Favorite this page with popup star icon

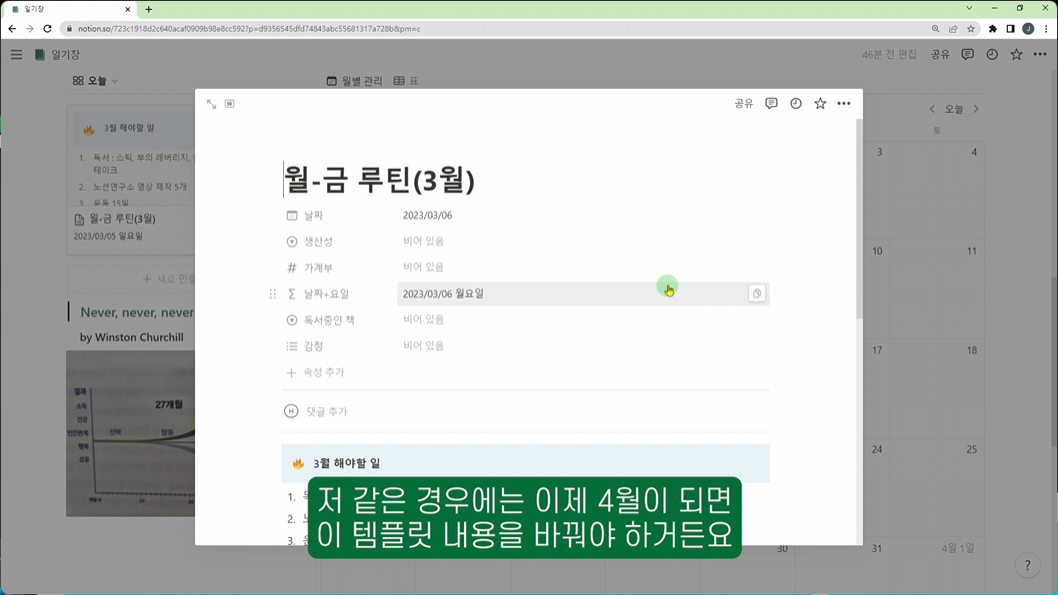[x=820, y=103]
